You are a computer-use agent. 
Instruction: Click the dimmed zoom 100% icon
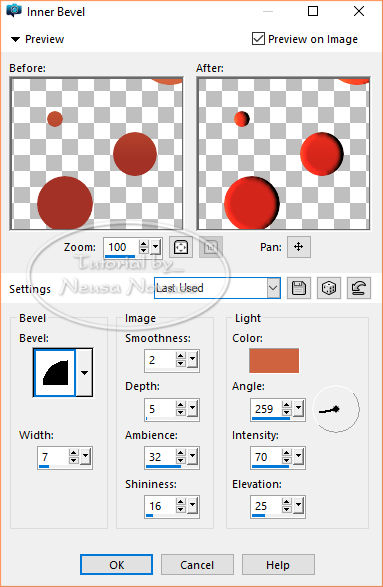coord(211,247)
